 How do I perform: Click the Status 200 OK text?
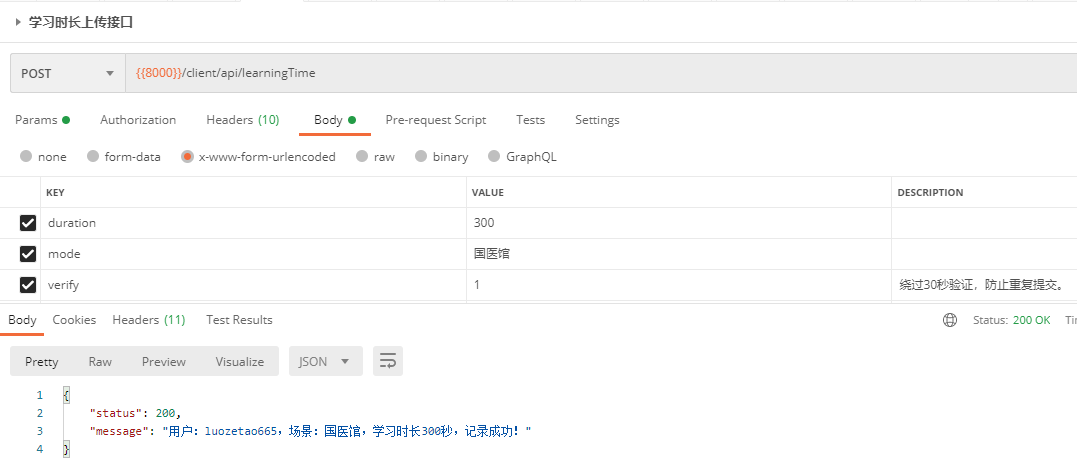point(1012,320)
